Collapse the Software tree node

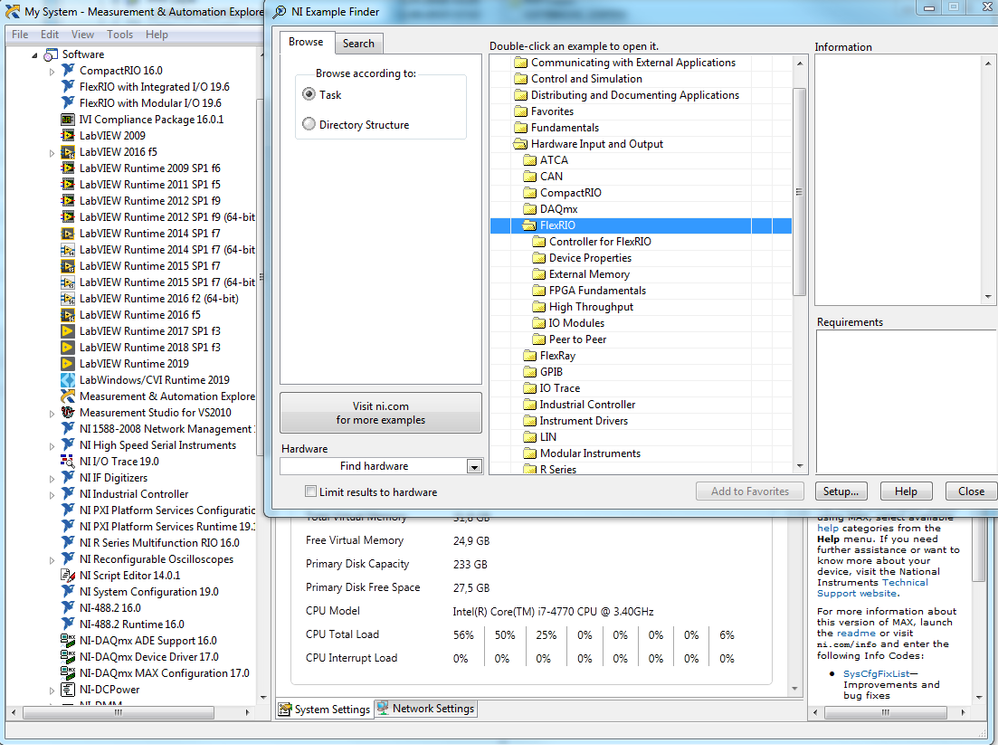34,55
